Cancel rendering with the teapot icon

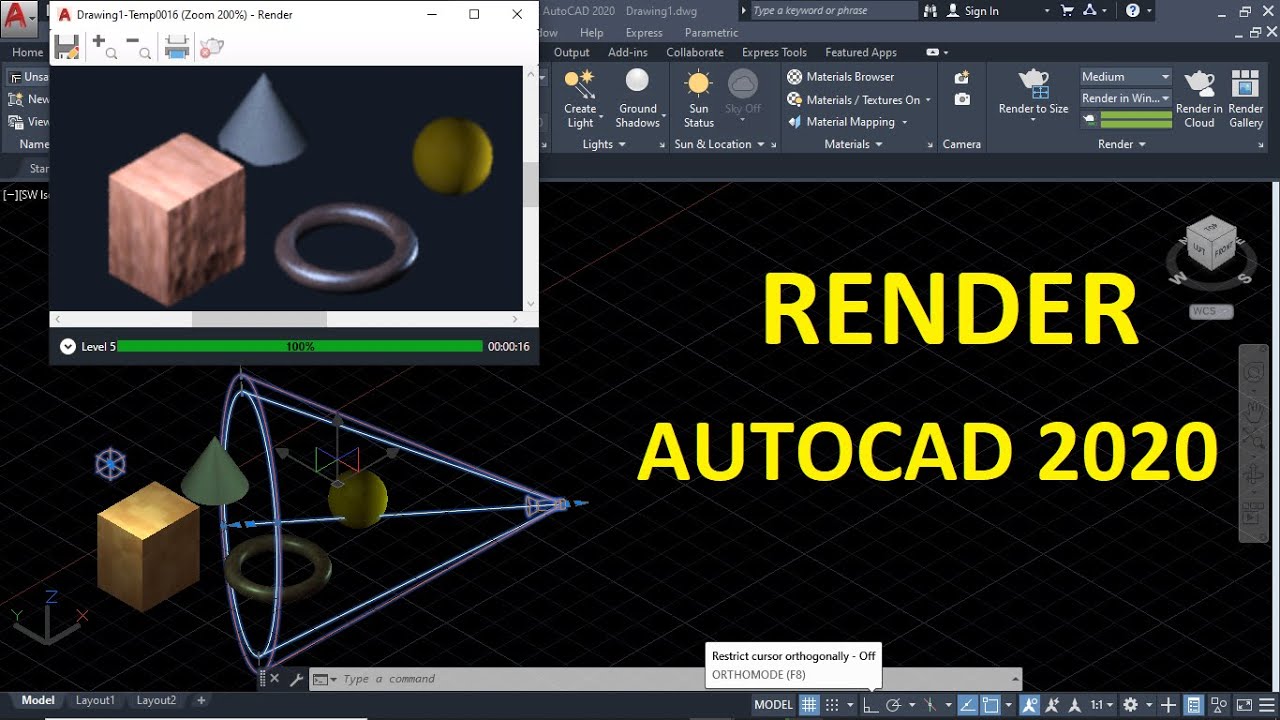(211, 47)
